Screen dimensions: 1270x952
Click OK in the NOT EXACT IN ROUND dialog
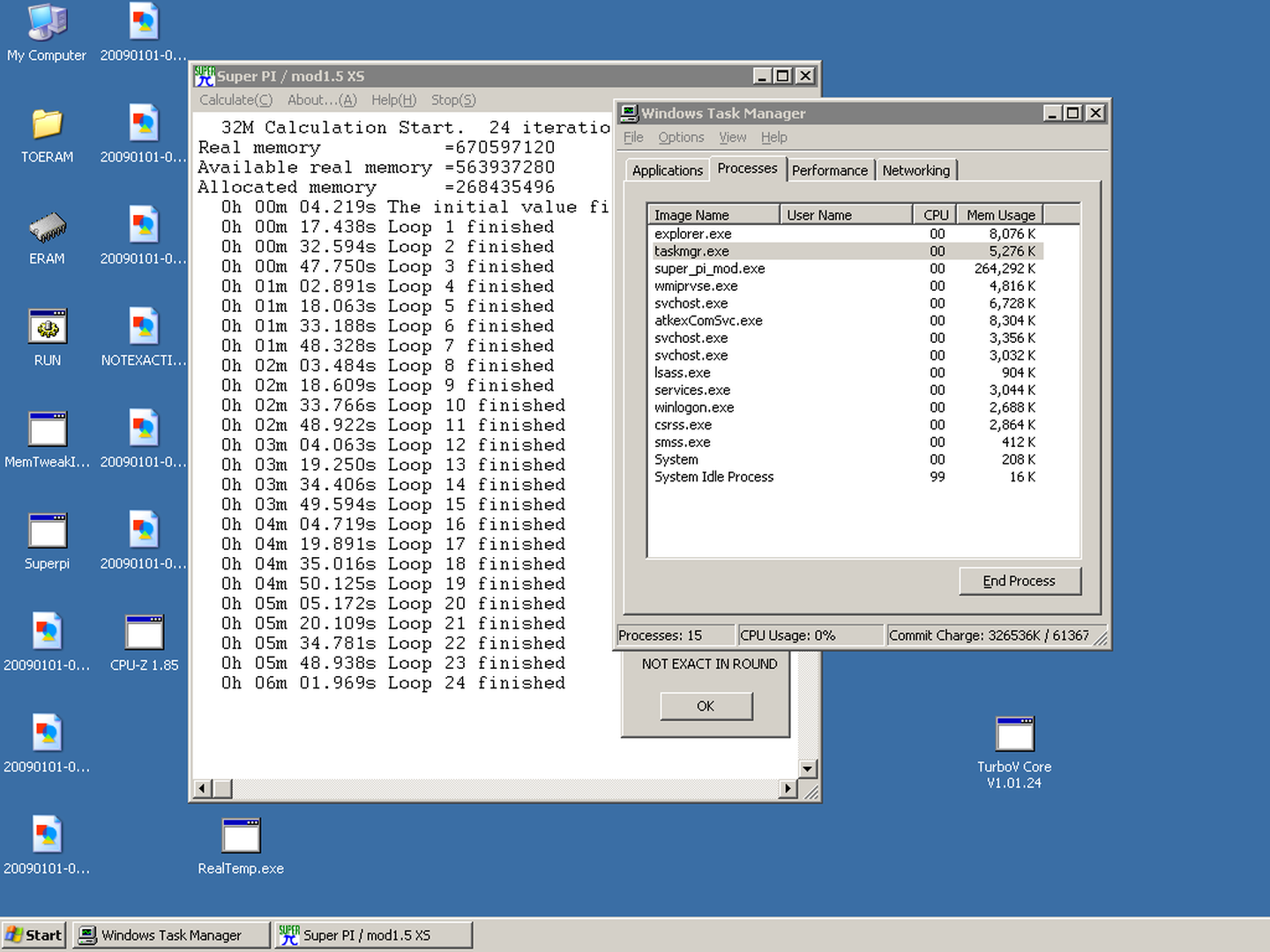click(706, 706)
